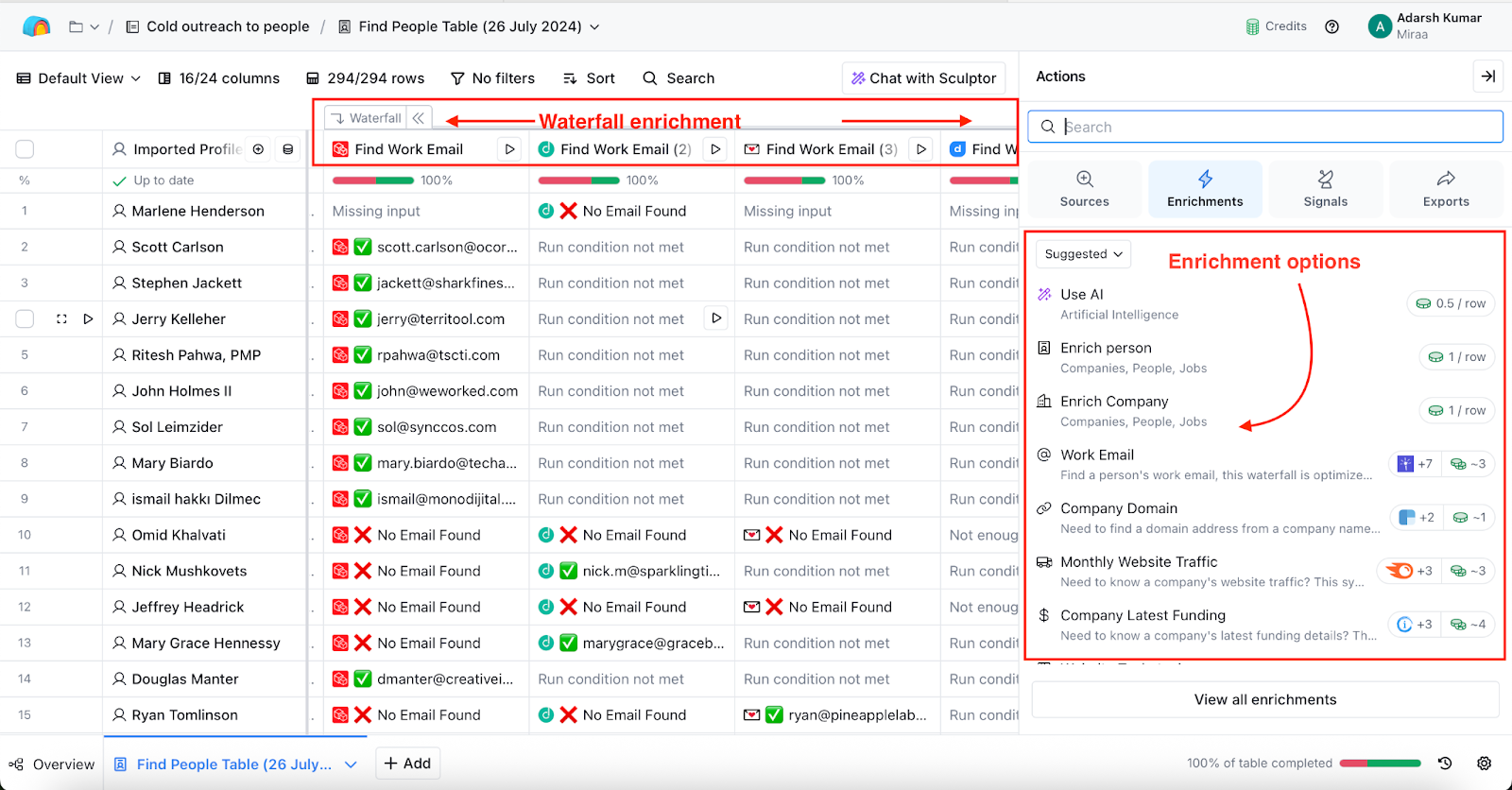Select the Monthly Website Traffic option
Image resolution: width=1512 pixels, height=790 pixels.
tap(1265, 571)
